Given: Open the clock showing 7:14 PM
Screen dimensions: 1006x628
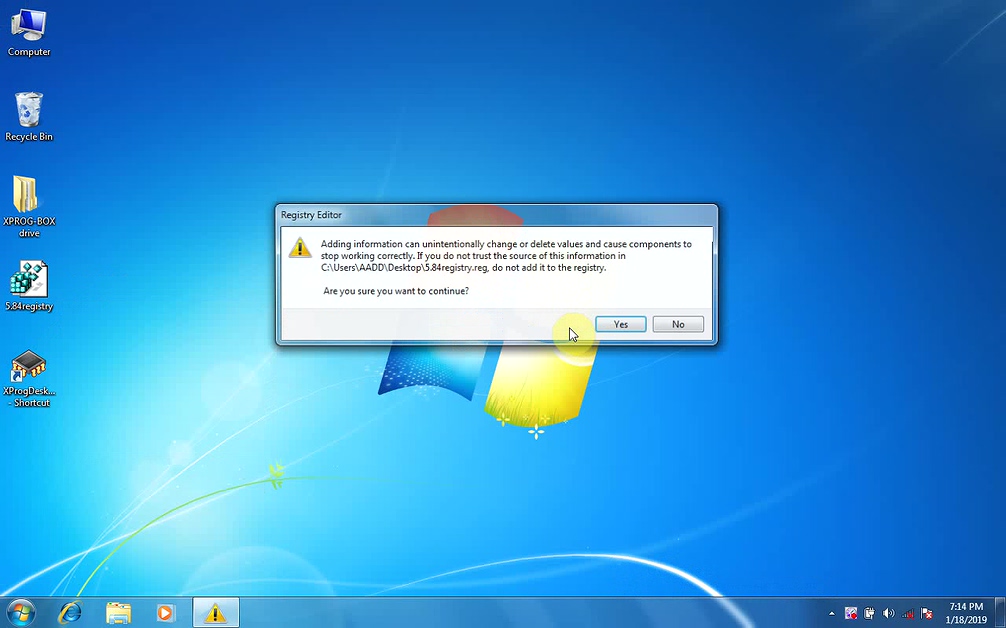Looking at the screenshot, I should click(966, 606).
